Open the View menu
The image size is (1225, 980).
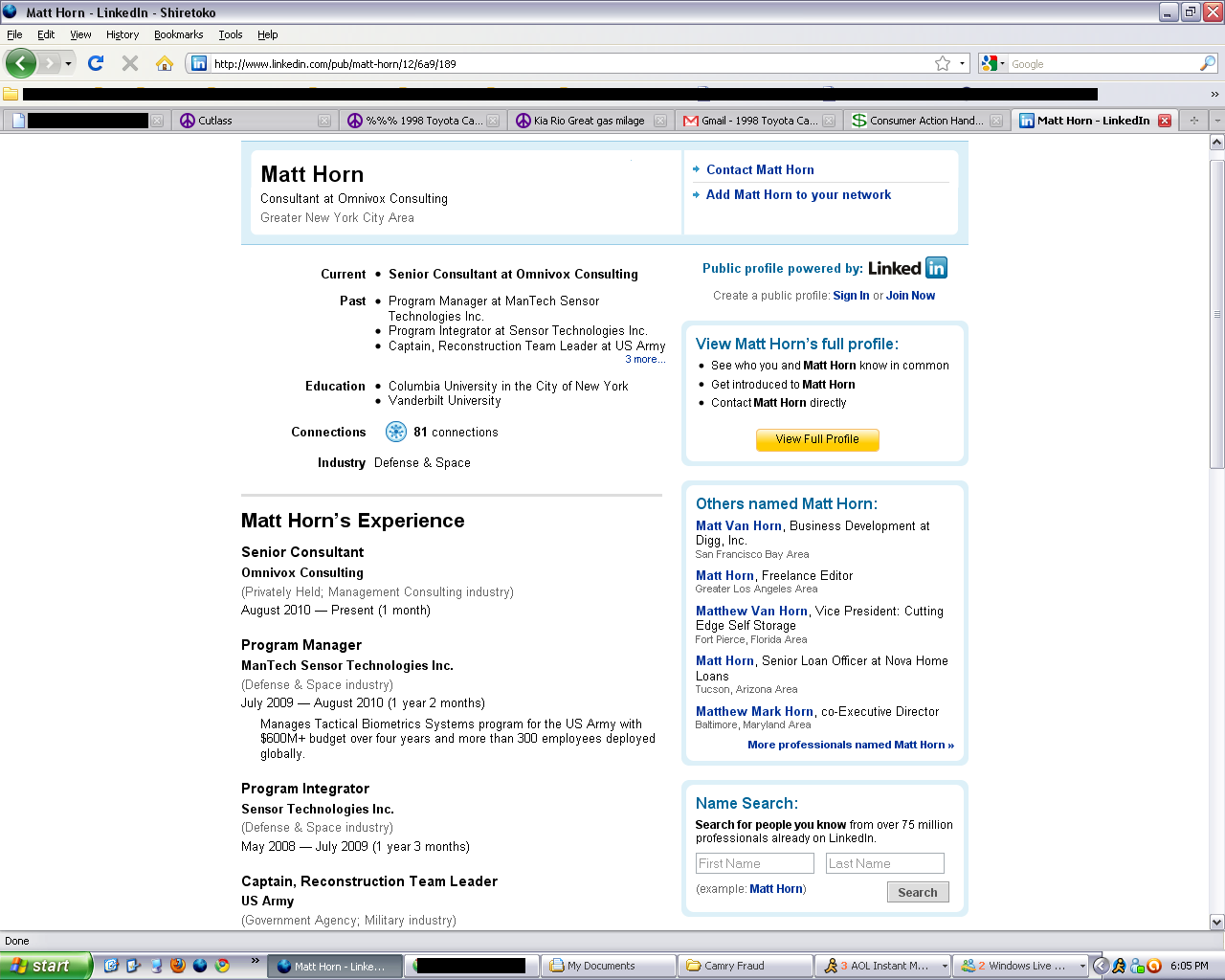[x=80, y=34]
